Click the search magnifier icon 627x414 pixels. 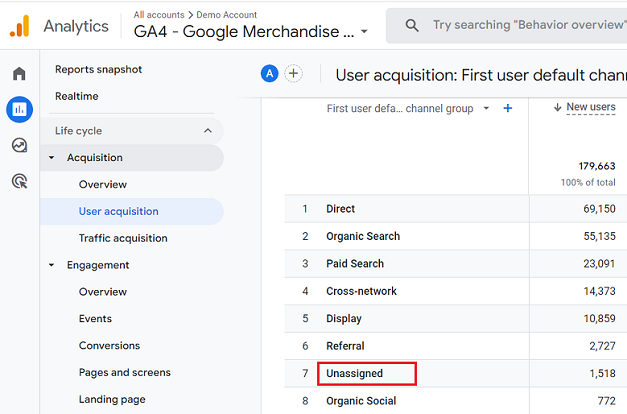[411, 25]
